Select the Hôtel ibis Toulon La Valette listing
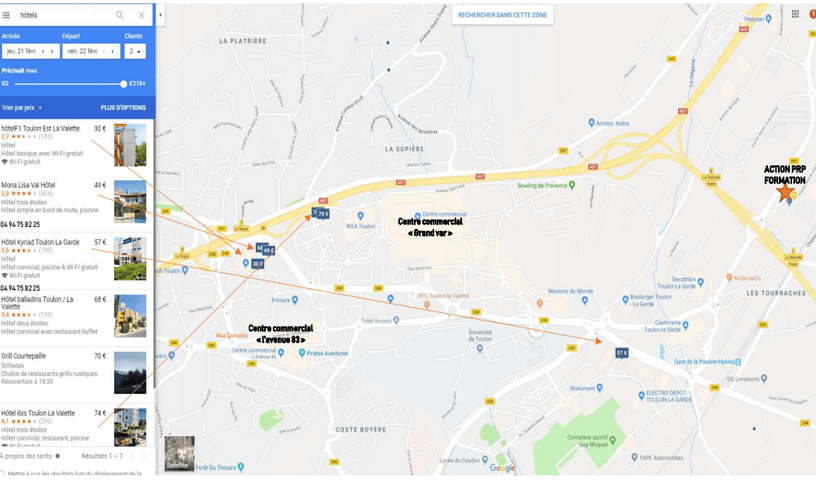 (x=76, y=427)
